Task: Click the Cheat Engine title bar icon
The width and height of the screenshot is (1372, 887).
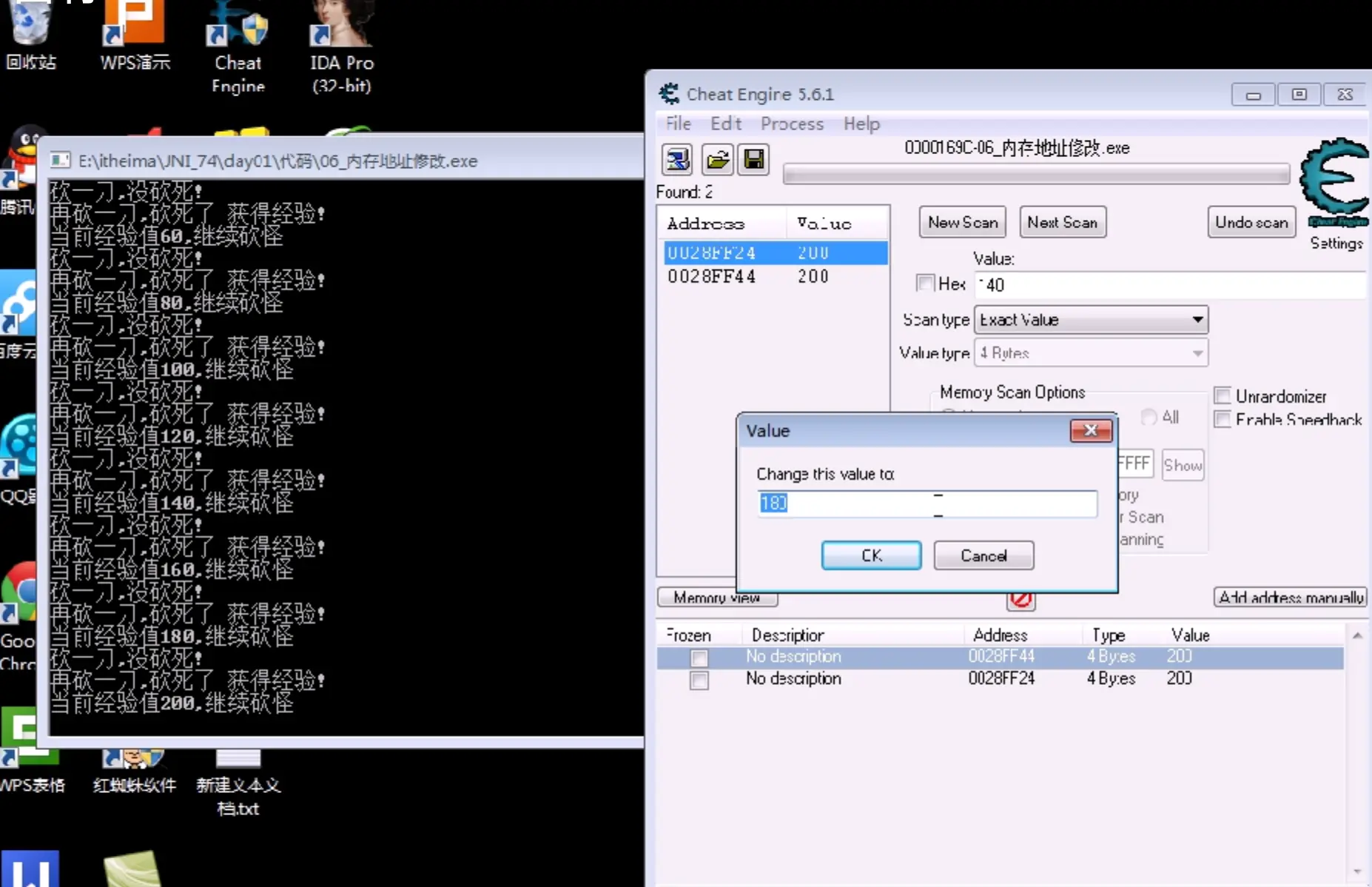Action: [x=669, y=94]
